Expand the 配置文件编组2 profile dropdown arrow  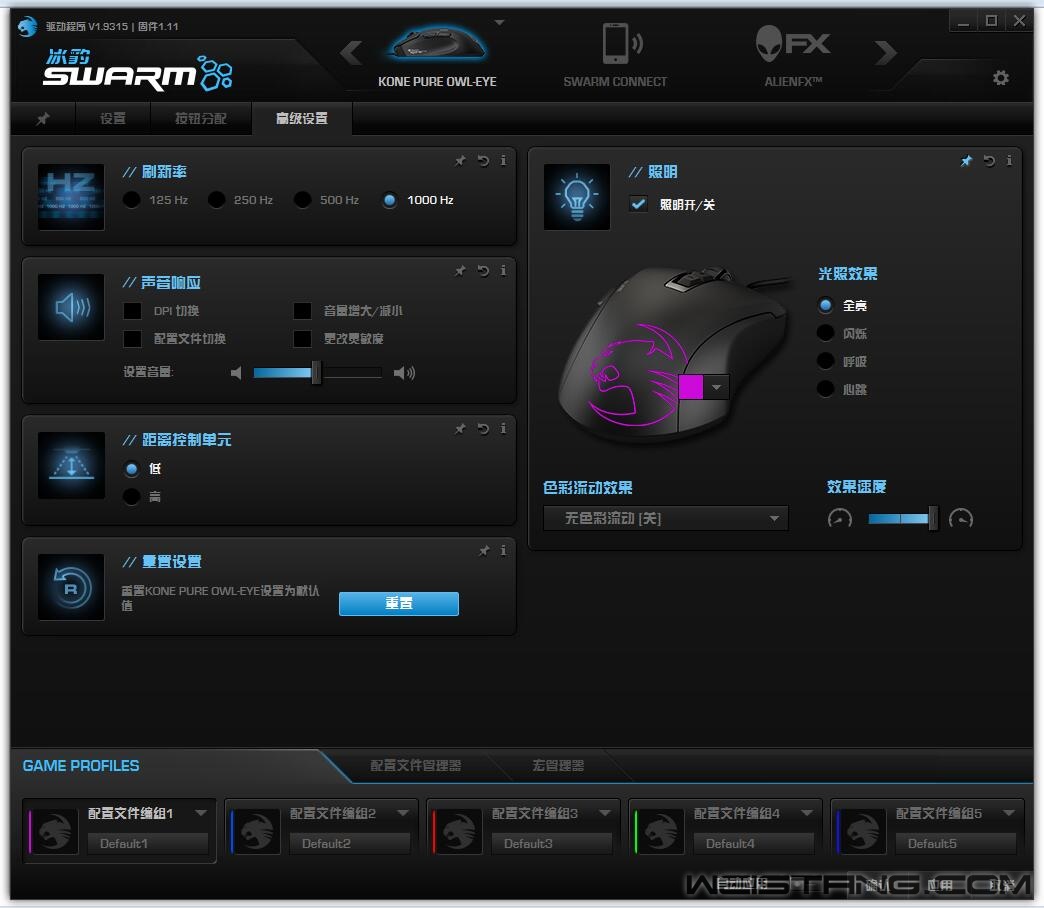pos(403,813)
